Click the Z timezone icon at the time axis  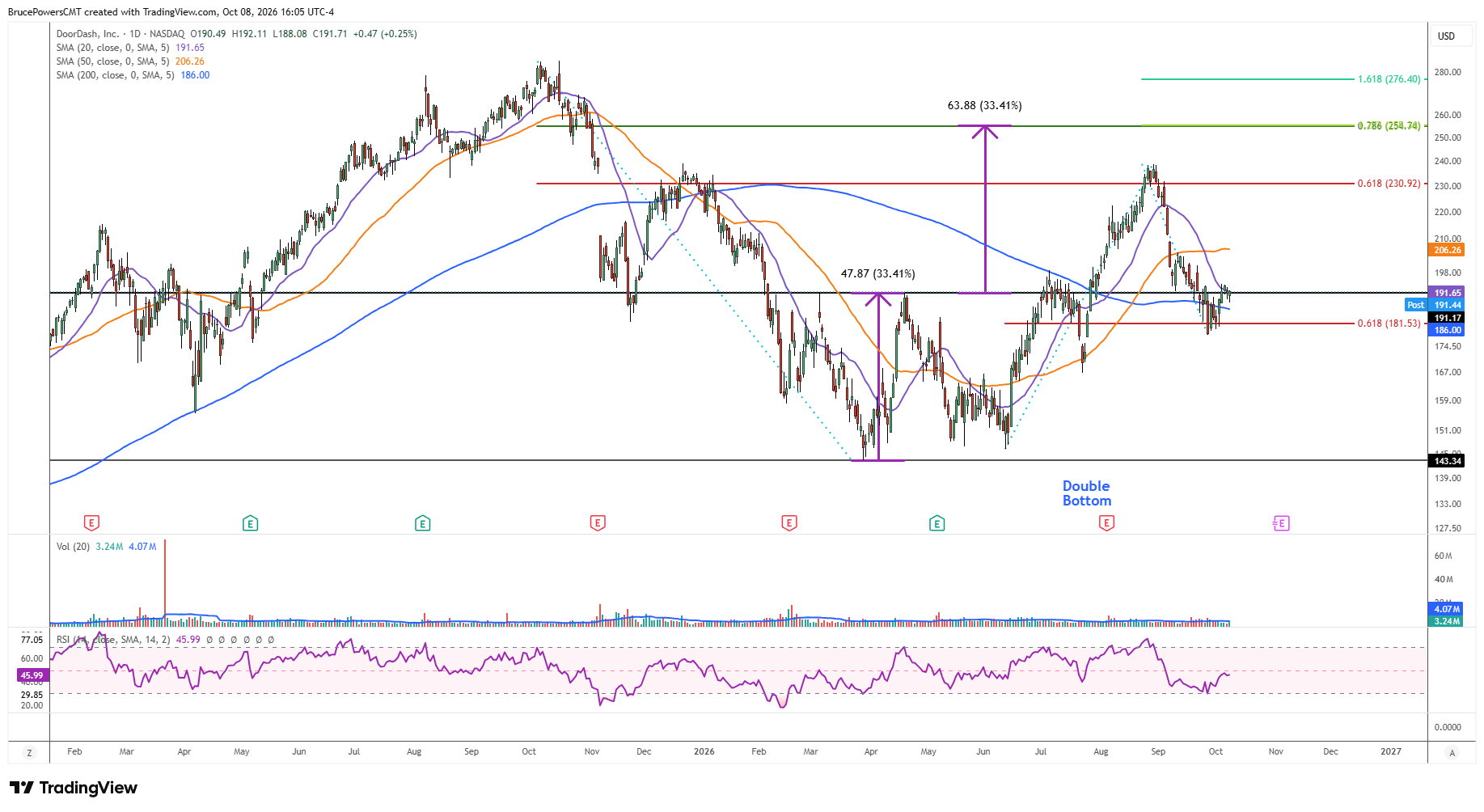[29, 753]
